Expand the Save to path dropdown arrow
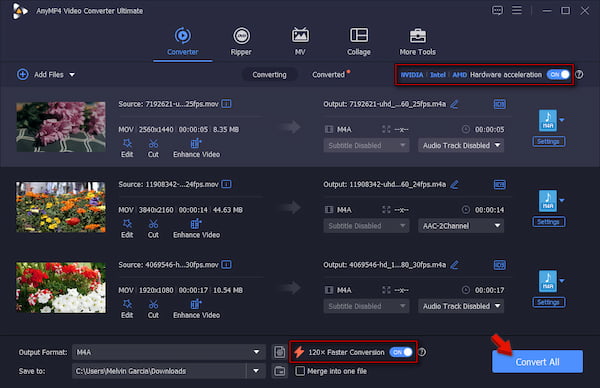 point(256,371)
